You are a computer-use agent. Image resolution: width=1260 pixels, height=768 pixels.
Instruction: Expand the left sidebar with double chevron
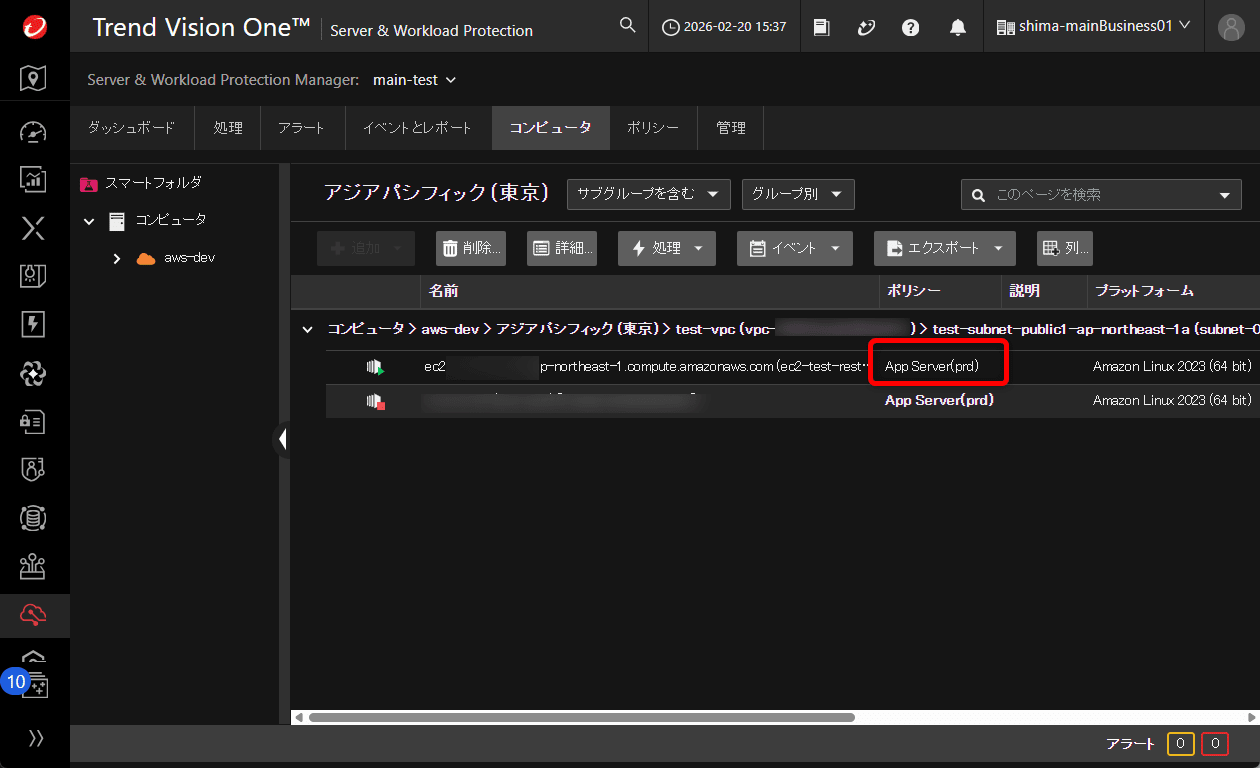coord(36,738)
